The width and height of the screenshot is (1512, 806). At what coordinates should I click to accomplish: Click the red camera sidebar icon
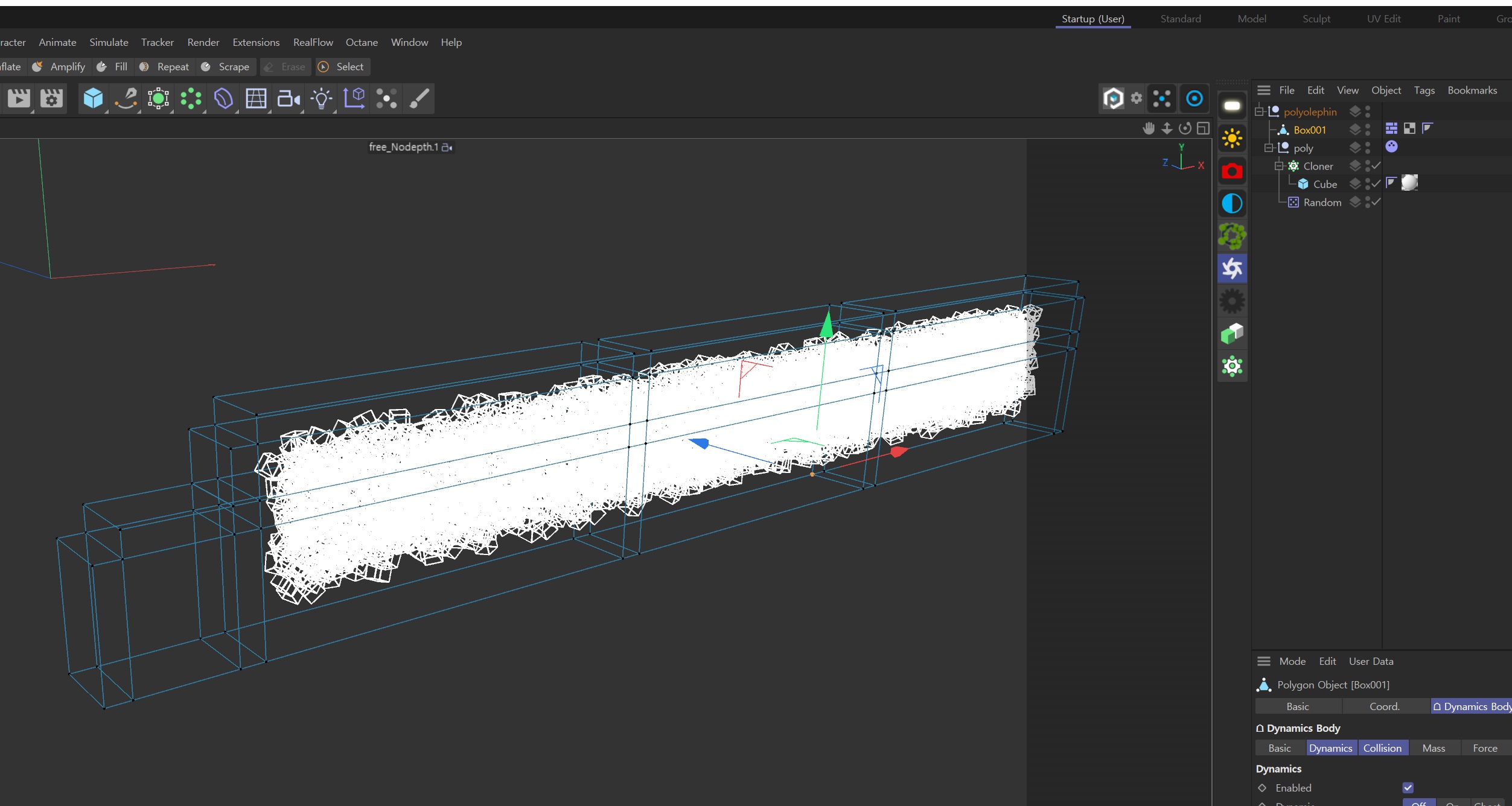(x=1232, y=171)
